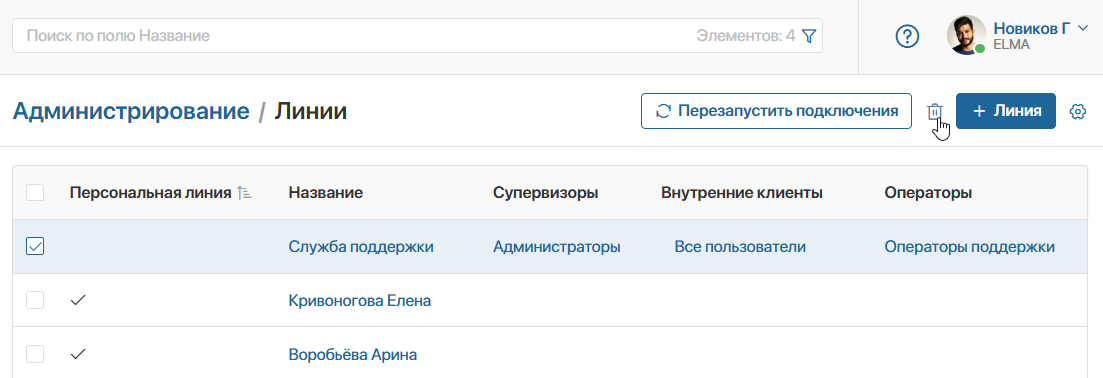Open the help question mark icon

[907, 35]
